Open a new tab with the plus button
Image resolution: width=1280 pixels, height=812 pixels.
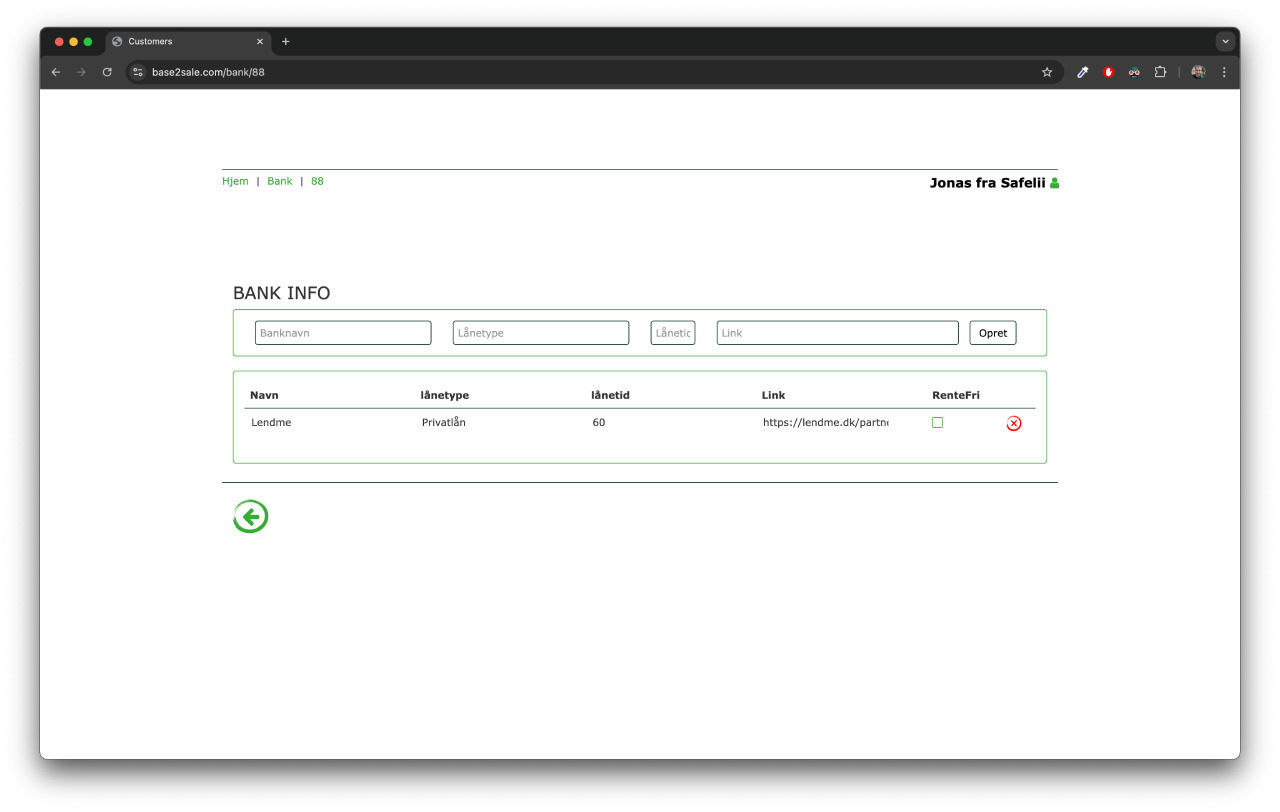pyautogui.click(x=285, y=41)
